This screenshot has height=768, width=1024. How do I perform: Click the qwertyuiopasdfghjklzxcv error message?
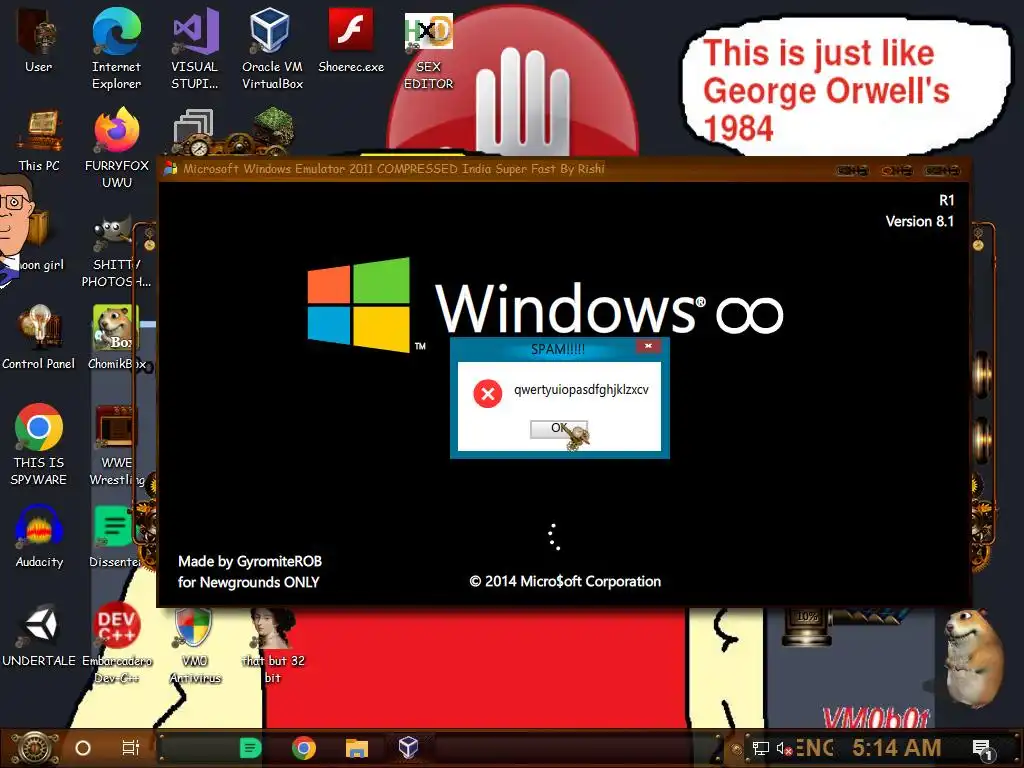pos(581,390)
